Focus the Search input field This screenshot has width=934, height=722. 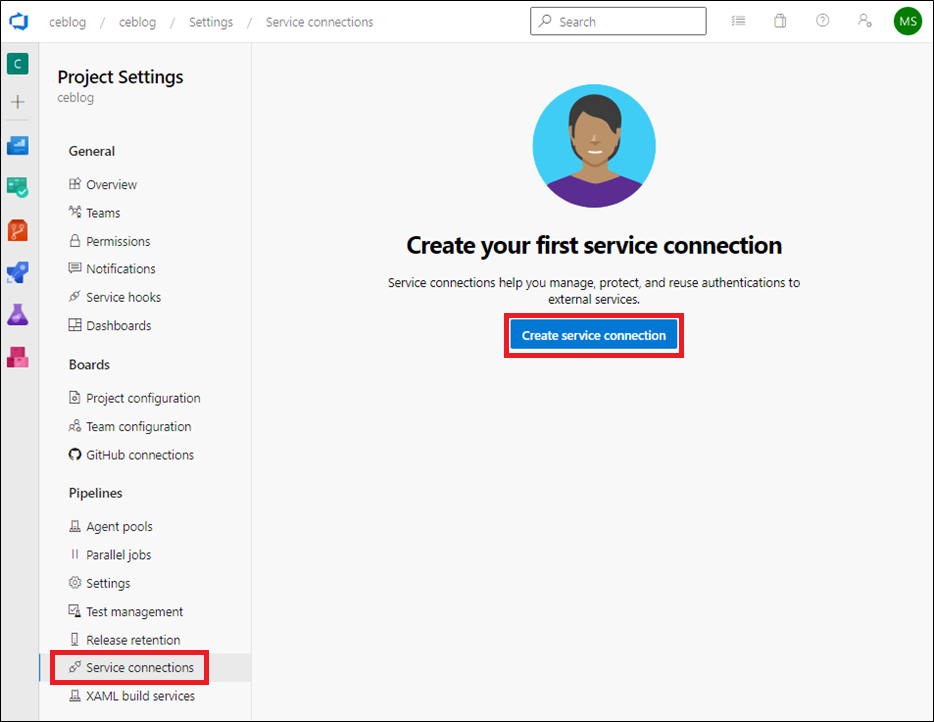coord(618,21)
